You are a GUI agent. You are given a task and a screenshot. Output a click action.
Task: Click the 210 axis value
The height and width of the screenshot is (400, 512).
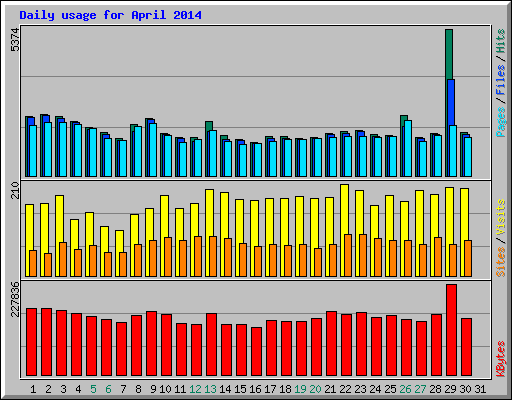point(15,190)
